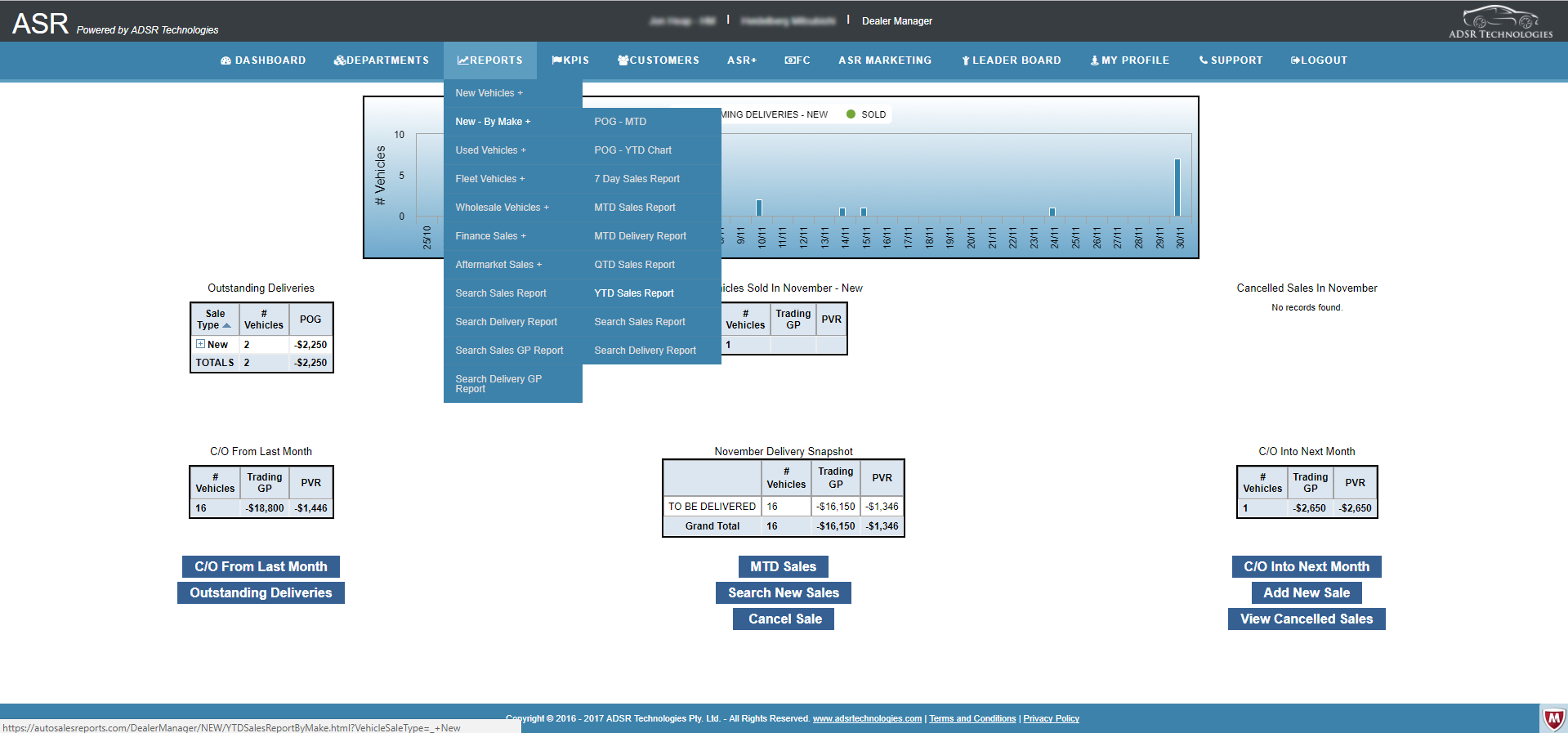
Task: Expand Used Vehicles submenu
Action: (x=490, y=150)
